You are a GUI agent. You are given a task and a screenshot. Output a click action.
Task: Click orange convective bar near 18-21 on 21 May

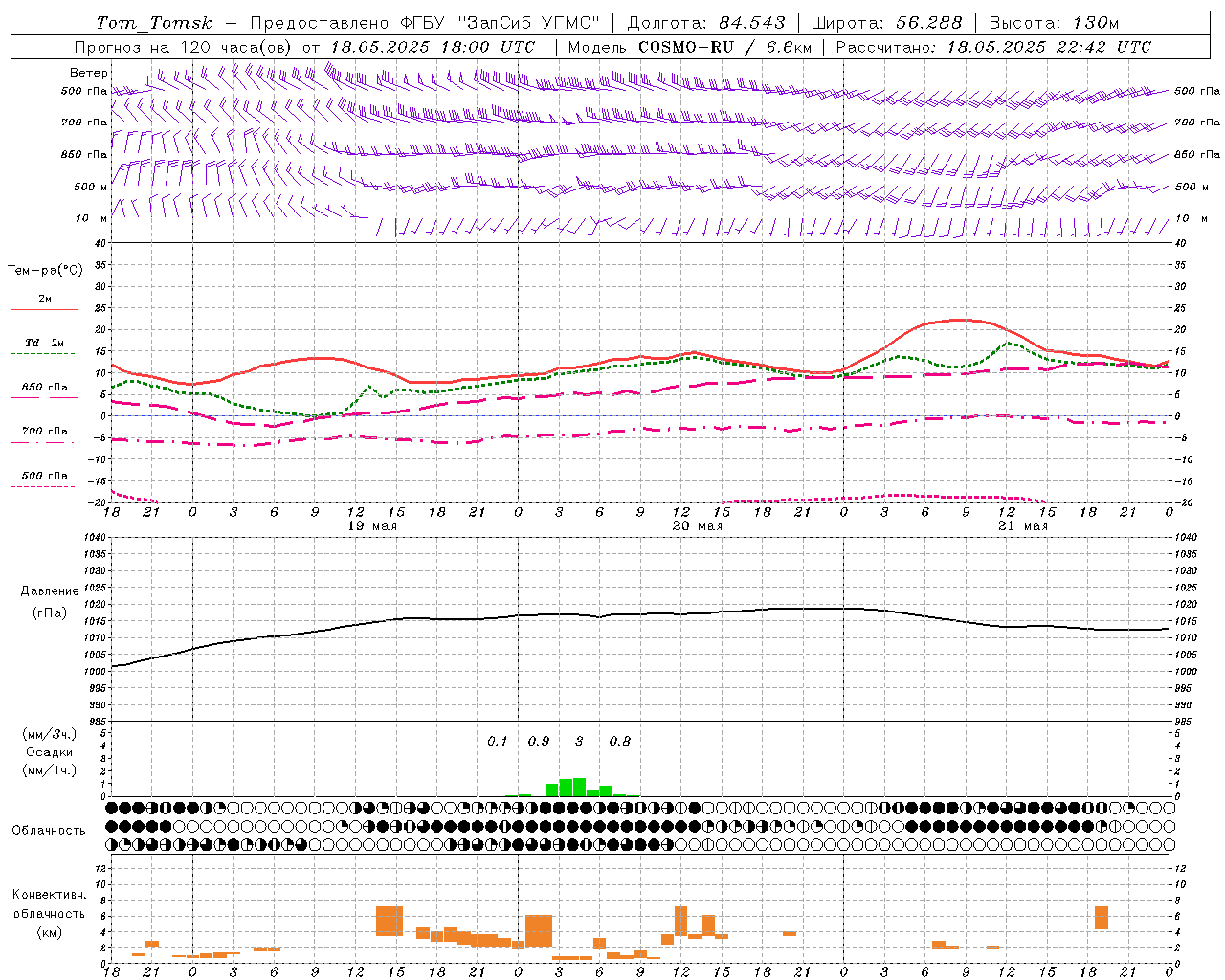coord(1102,917)
